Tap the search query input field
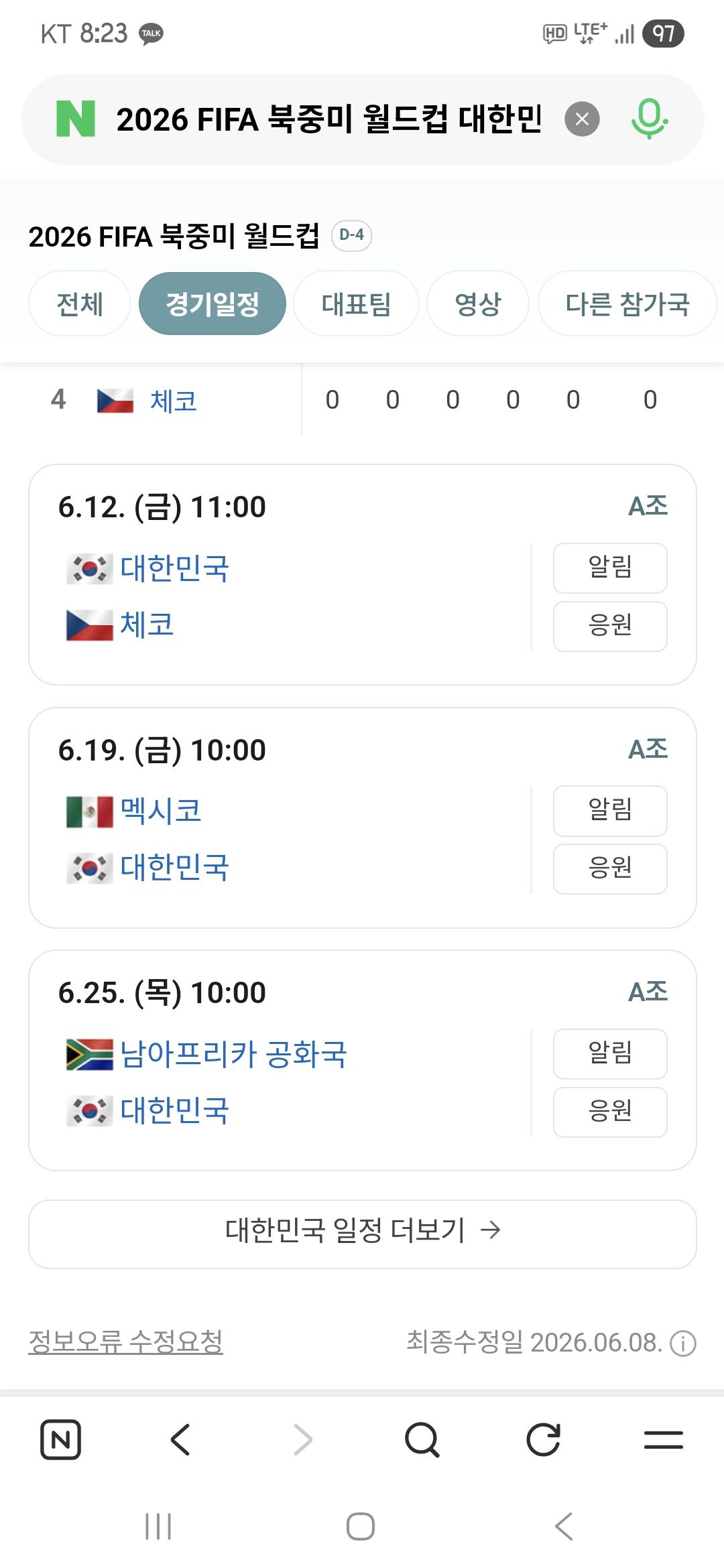The image size is (724, 1568). (328, 119)
